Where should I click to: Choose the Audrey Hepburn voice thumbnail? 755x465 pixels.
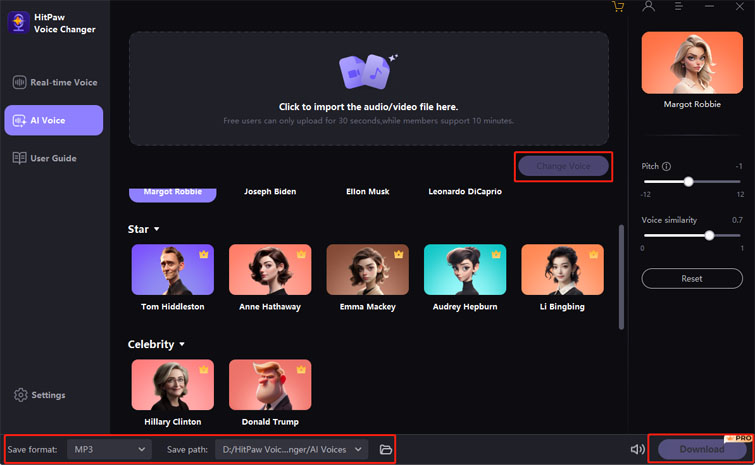465,270
